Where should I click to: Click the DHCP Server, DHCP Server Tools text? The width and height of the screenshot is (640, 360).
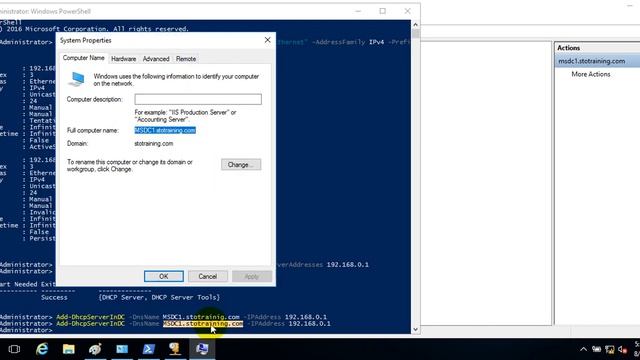[159, 298]
